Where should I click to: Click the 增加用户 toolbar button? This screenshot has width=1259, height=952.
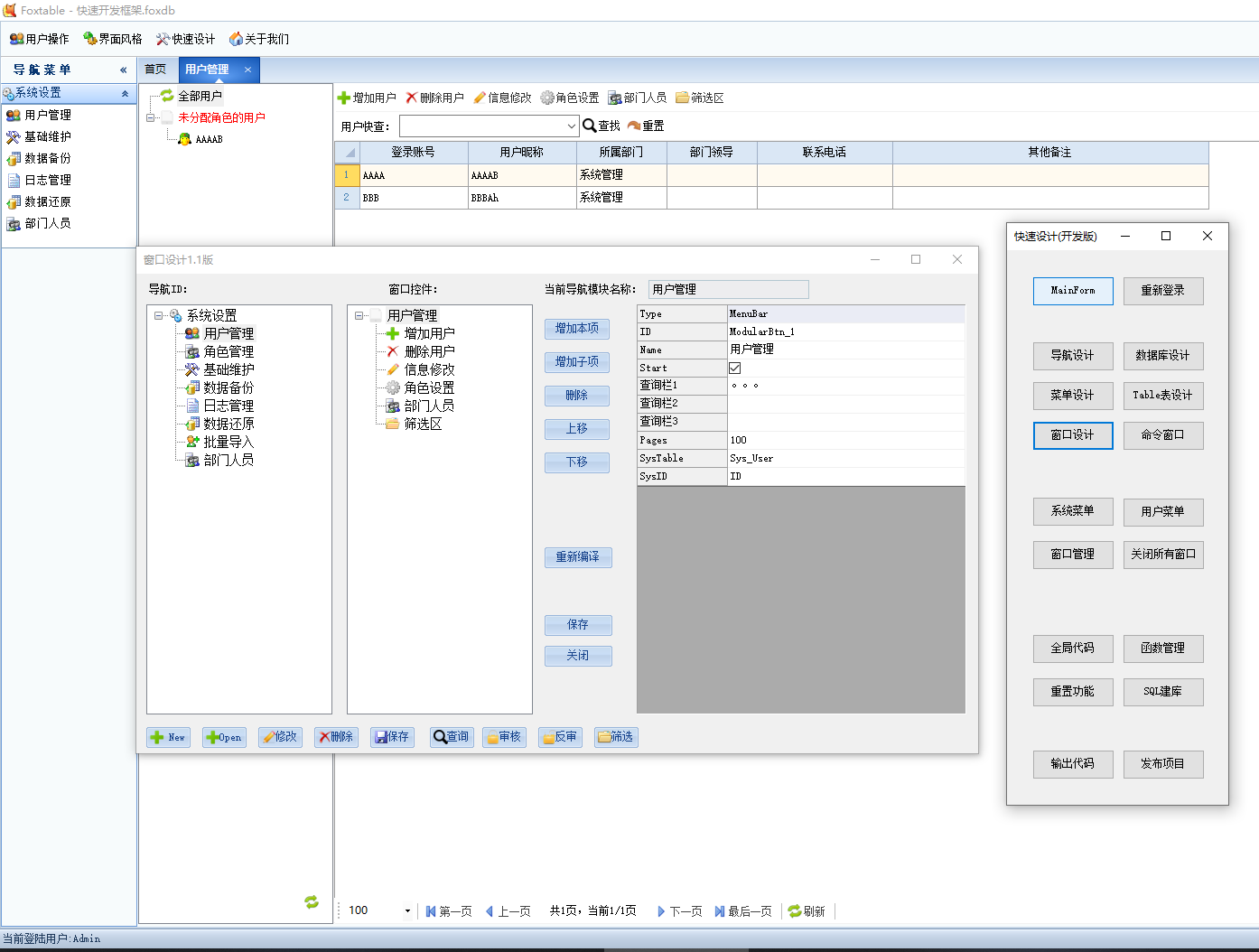coord(367,98)
